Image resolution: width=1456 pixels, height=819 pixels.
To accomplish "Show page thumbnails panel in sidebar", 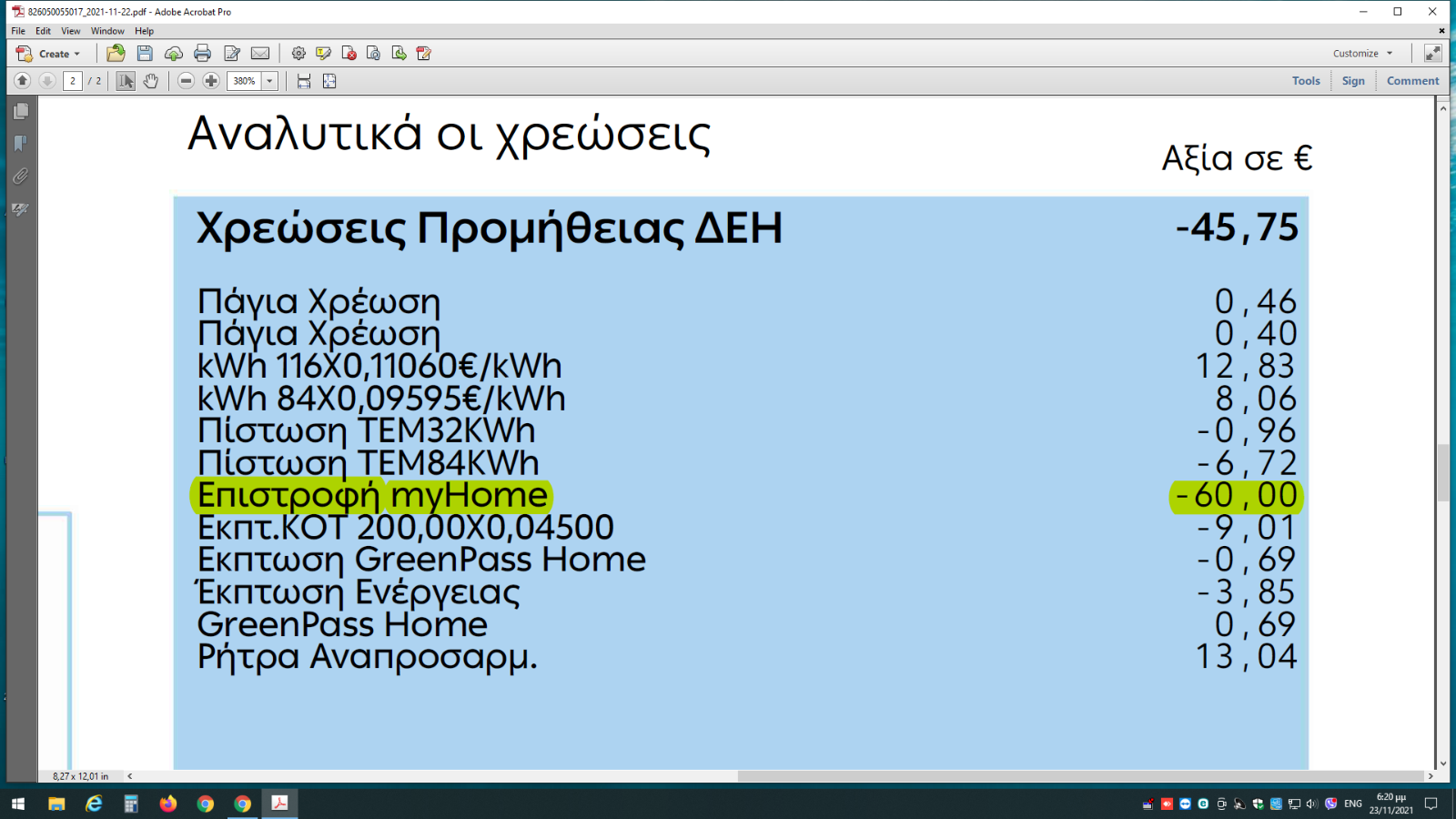I will point(21,111).
